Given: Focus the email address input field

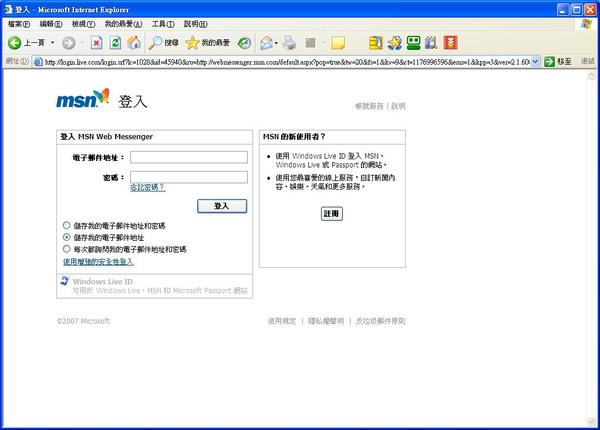Looking at the screenshot, I should click(x=189, y=157).
